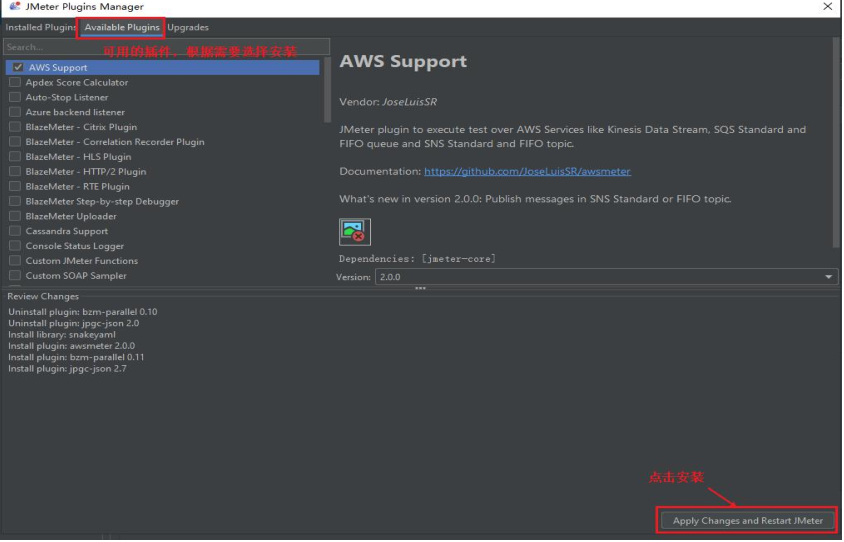The width and height of the screenshot is (844, 542).
Task: Tick BlazeMeter - HTTP/2 Plugin checkbox
Action: click(15, 171)
